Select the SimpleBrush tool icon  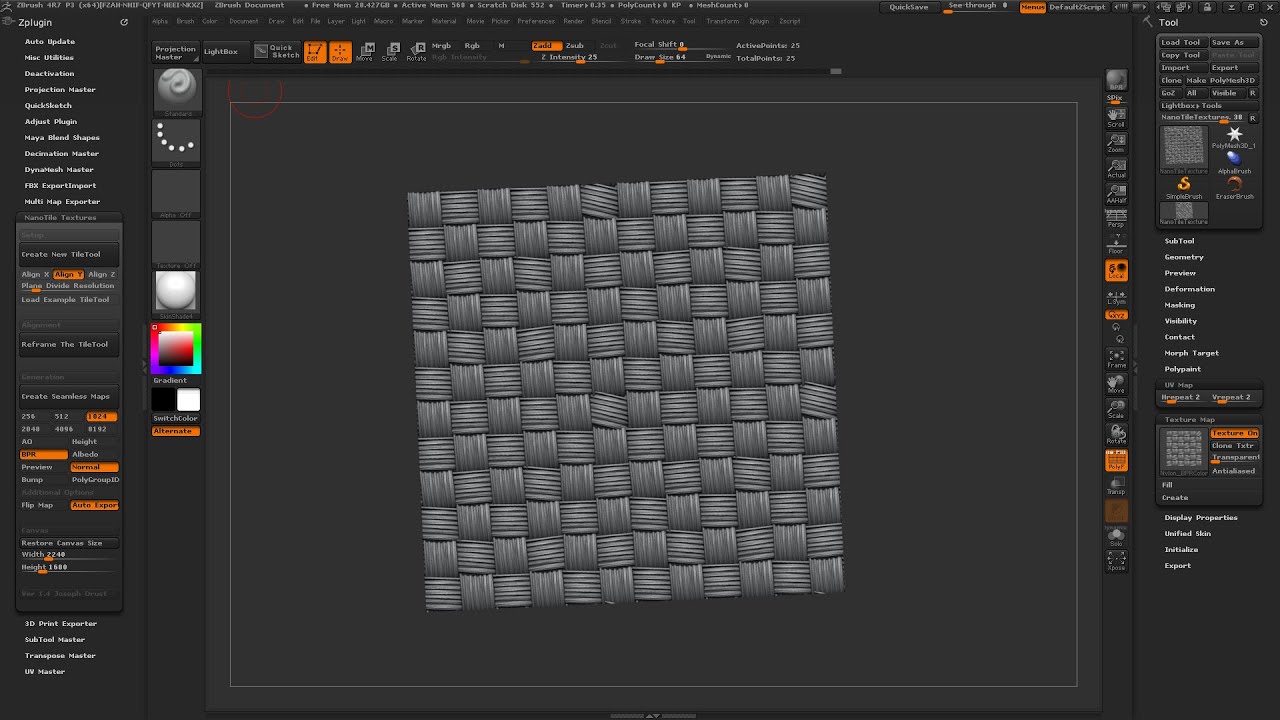pos(1184,187)
